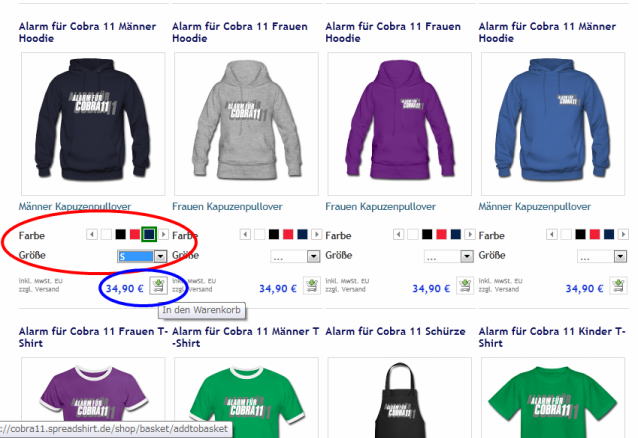Add grey Frauen Hoodie to basket
The height and width of the screenshot is (438, 638).
312,285
